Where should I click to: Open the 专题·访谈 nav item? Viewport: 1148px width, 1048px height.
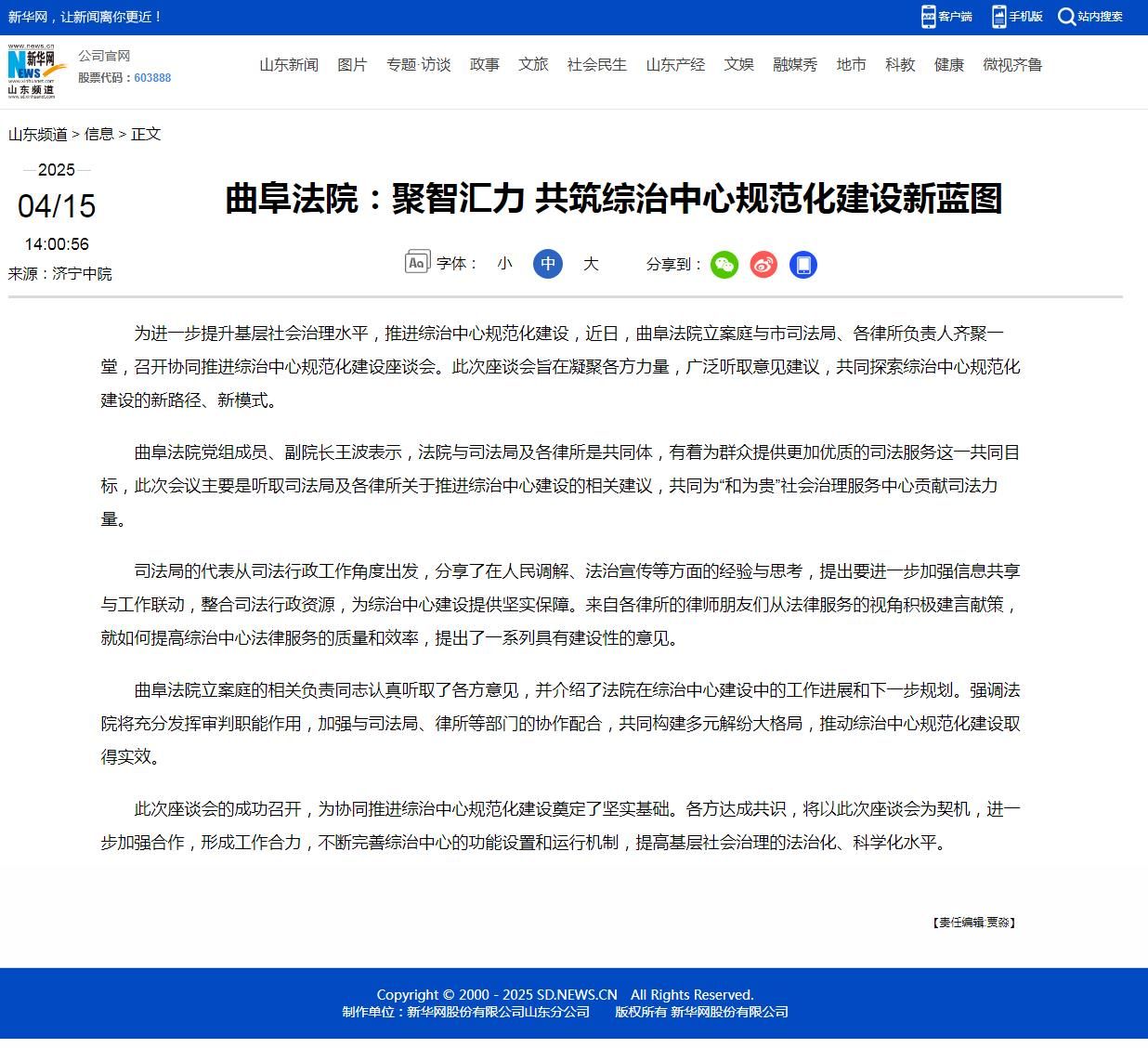418,65
